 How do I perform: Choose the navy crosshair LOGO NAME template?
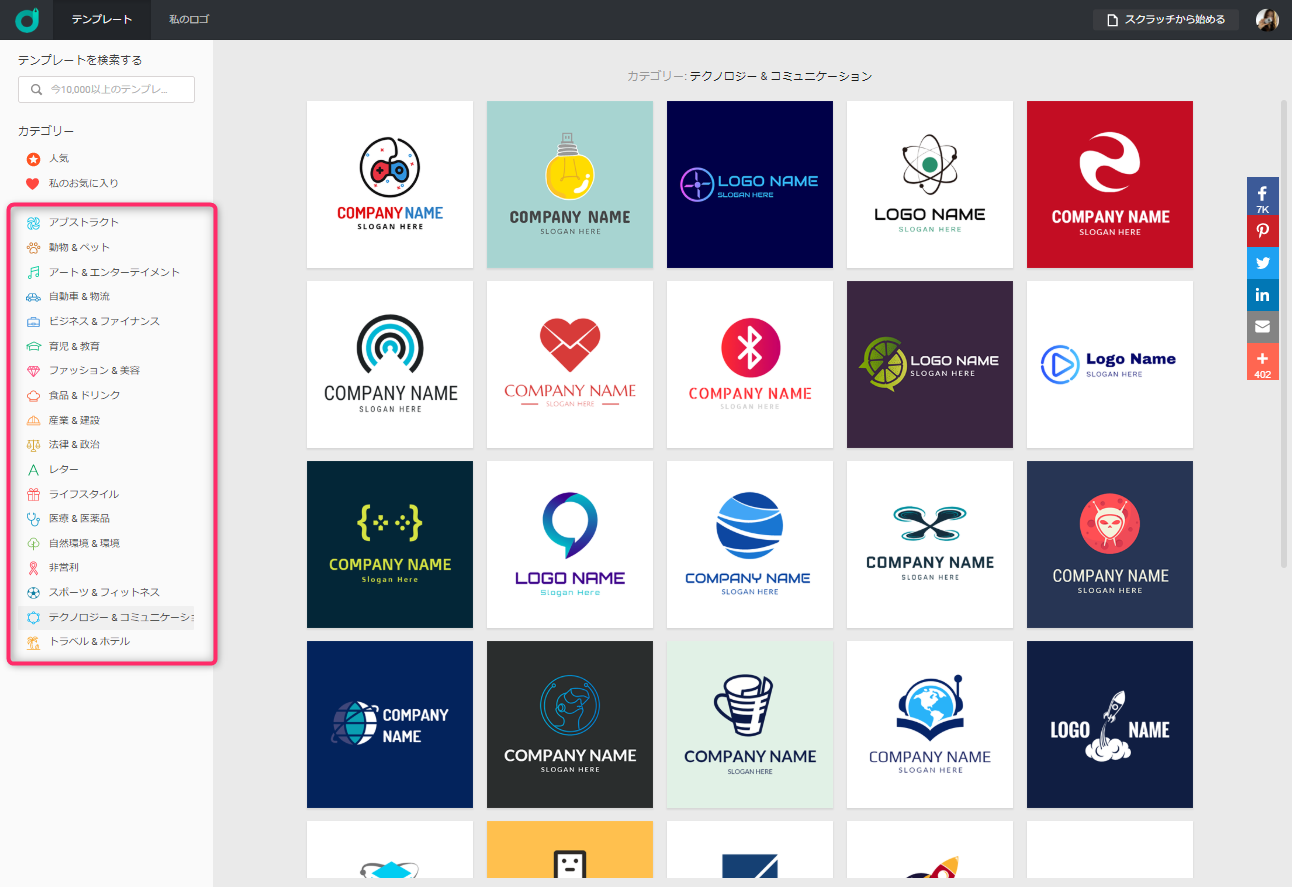tap(750, 184)
